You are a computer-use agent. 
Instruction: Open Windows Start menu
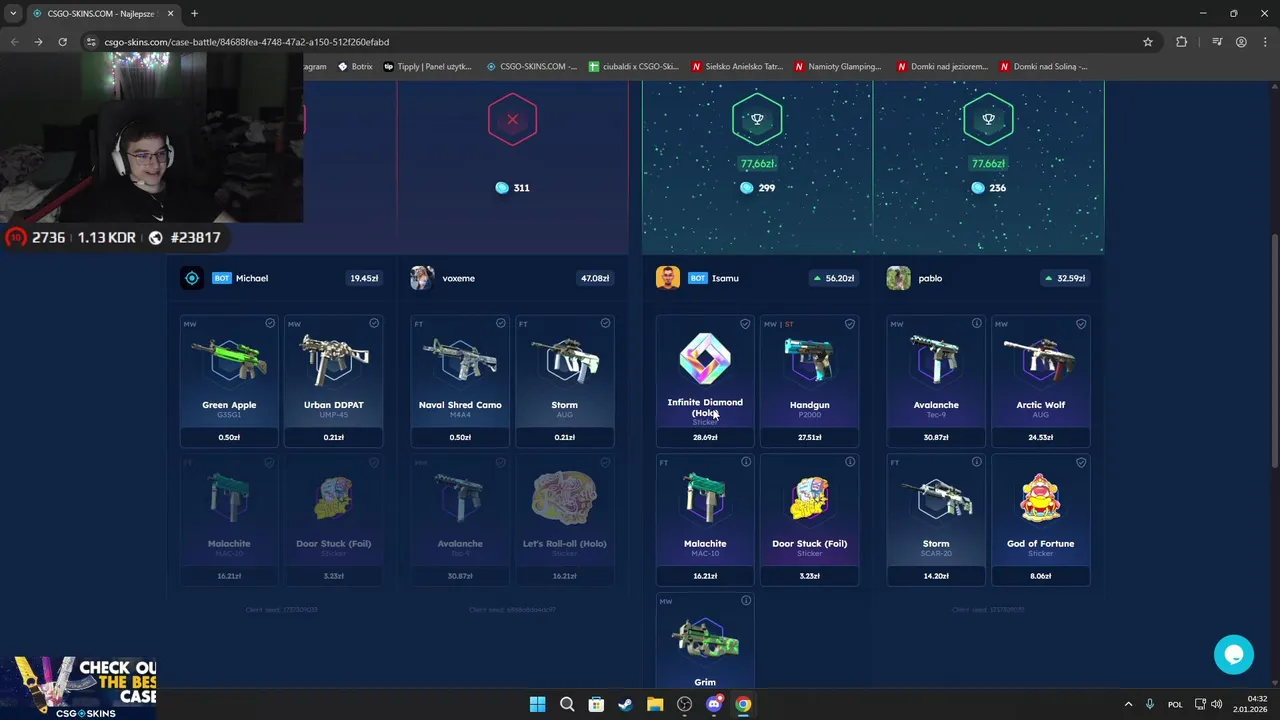(x=537, y=704)
